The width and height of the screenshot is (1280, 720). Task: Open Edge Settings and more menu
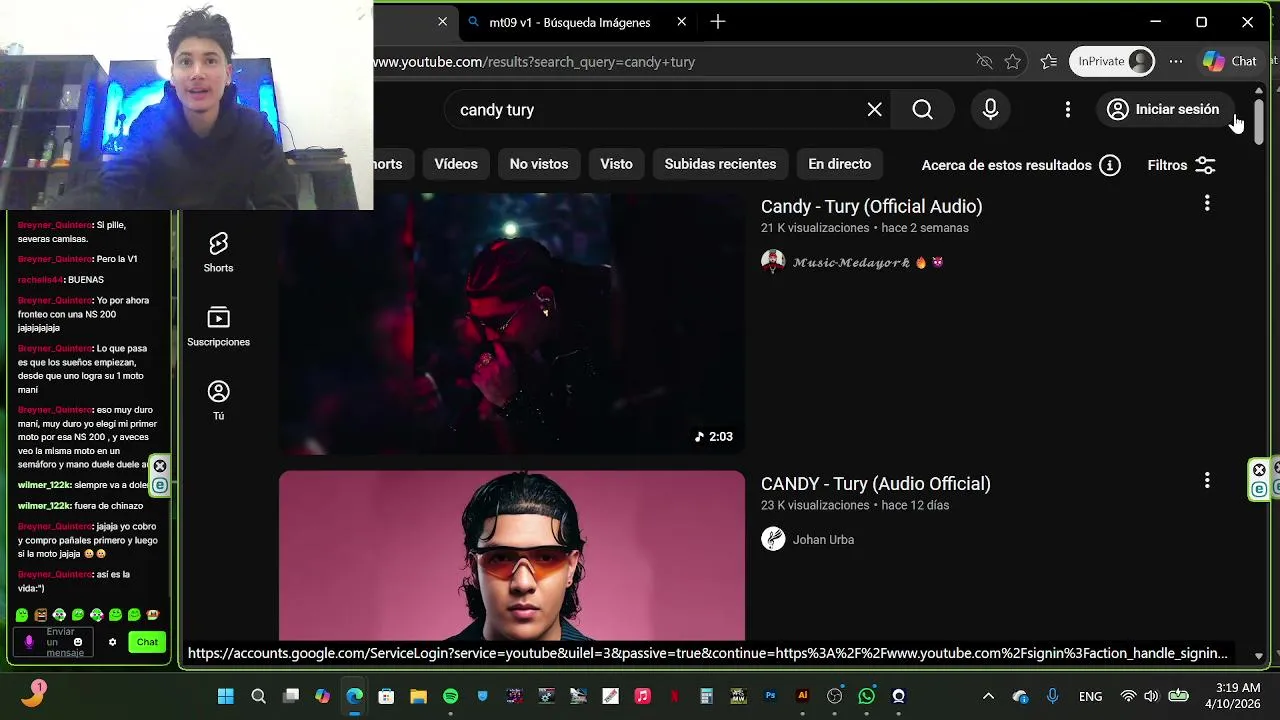pos(1176,62)
